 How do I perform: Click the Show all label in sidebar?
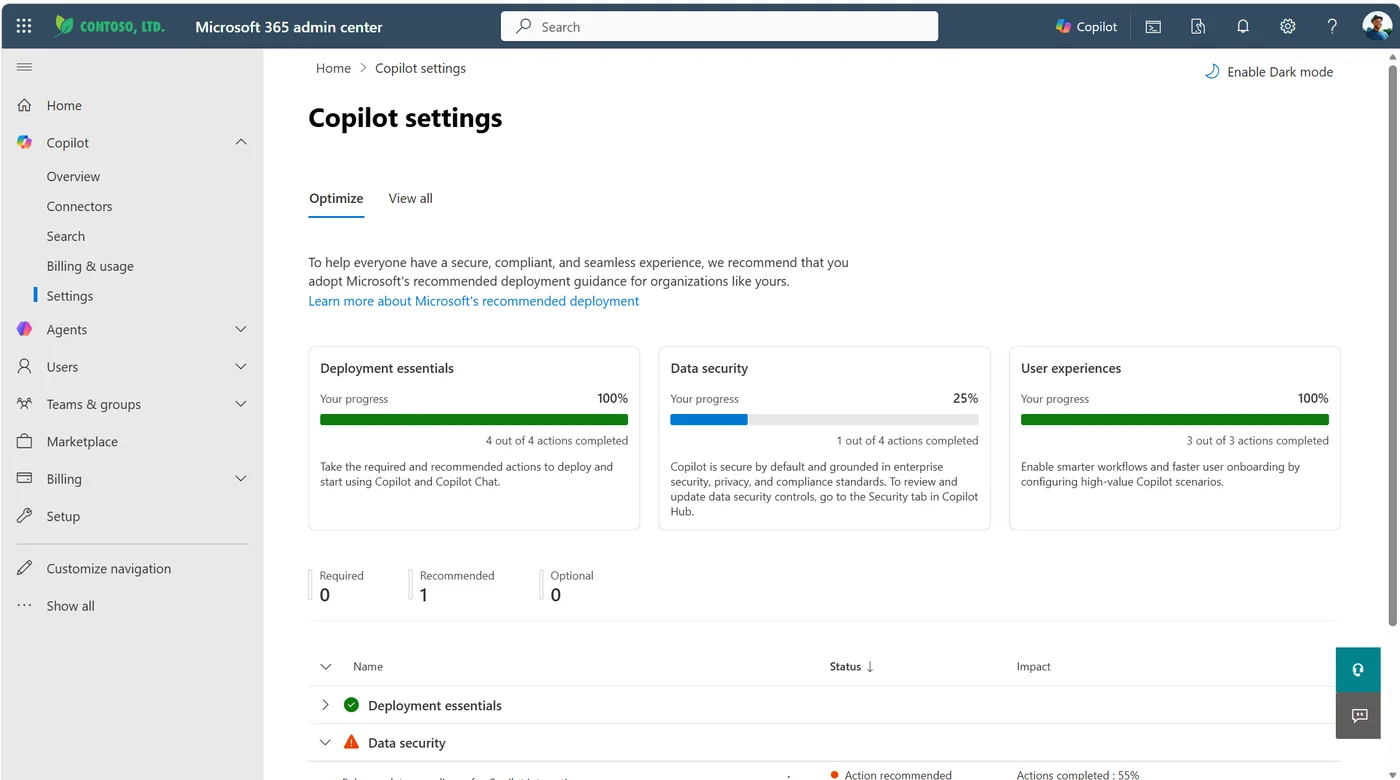click(x=70, y=606)
